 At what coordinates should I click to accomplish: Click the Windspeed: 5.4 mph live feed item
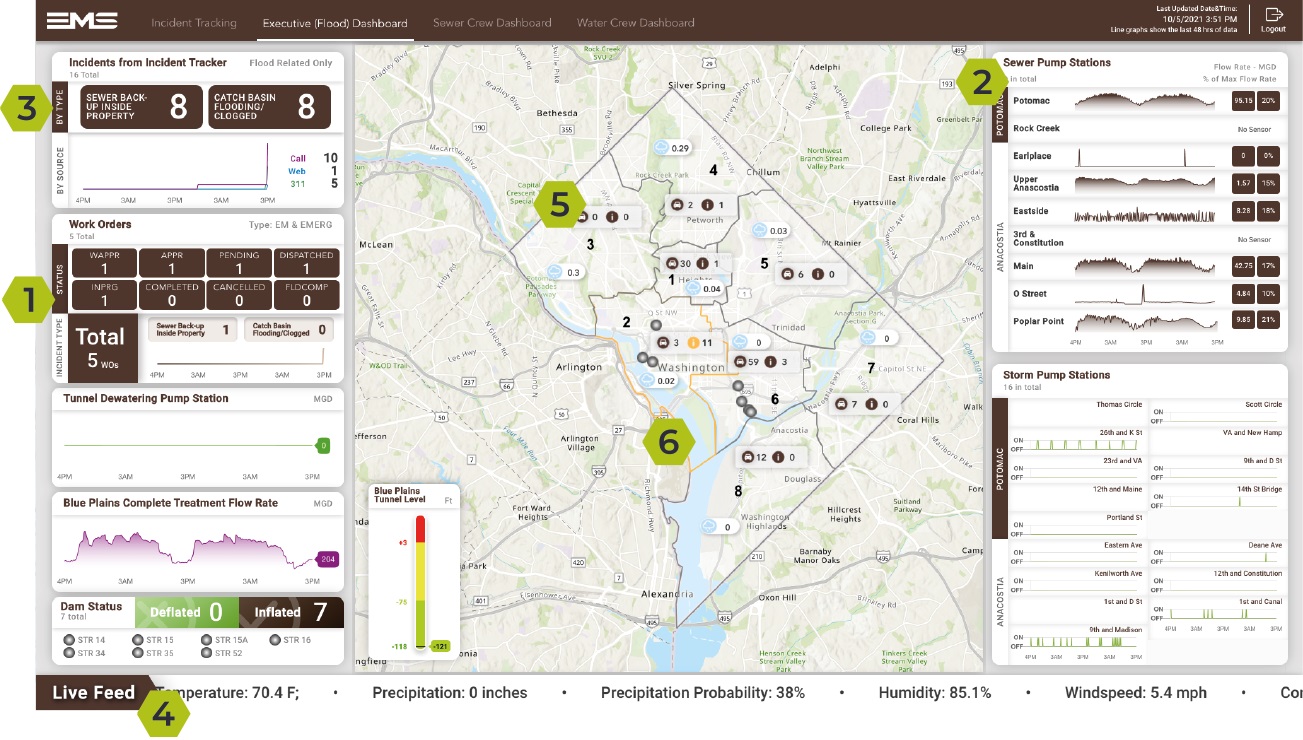pyautogui.click(x=1135, y=692)
